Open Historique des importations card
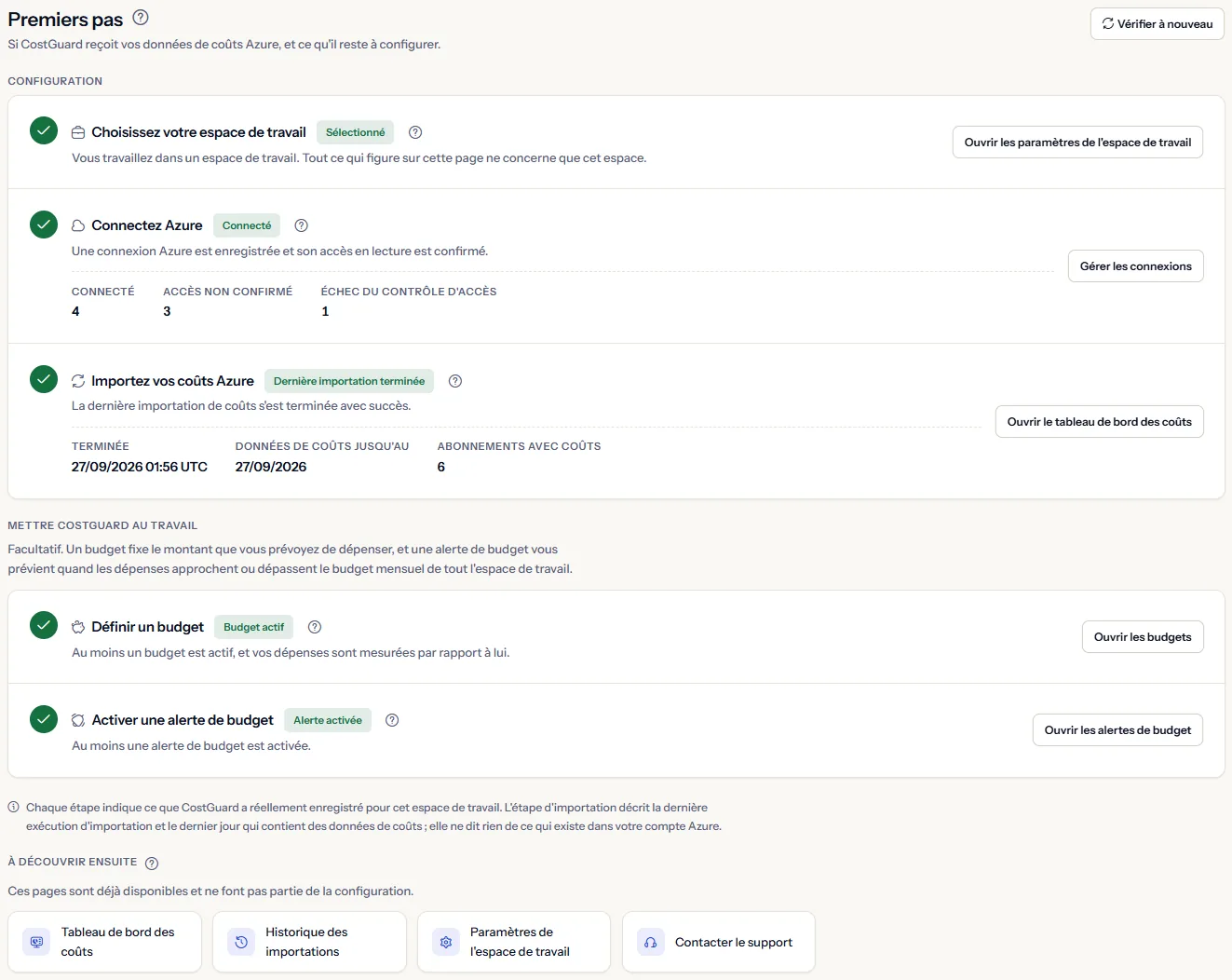1232x980 pixels. (309, 942)
